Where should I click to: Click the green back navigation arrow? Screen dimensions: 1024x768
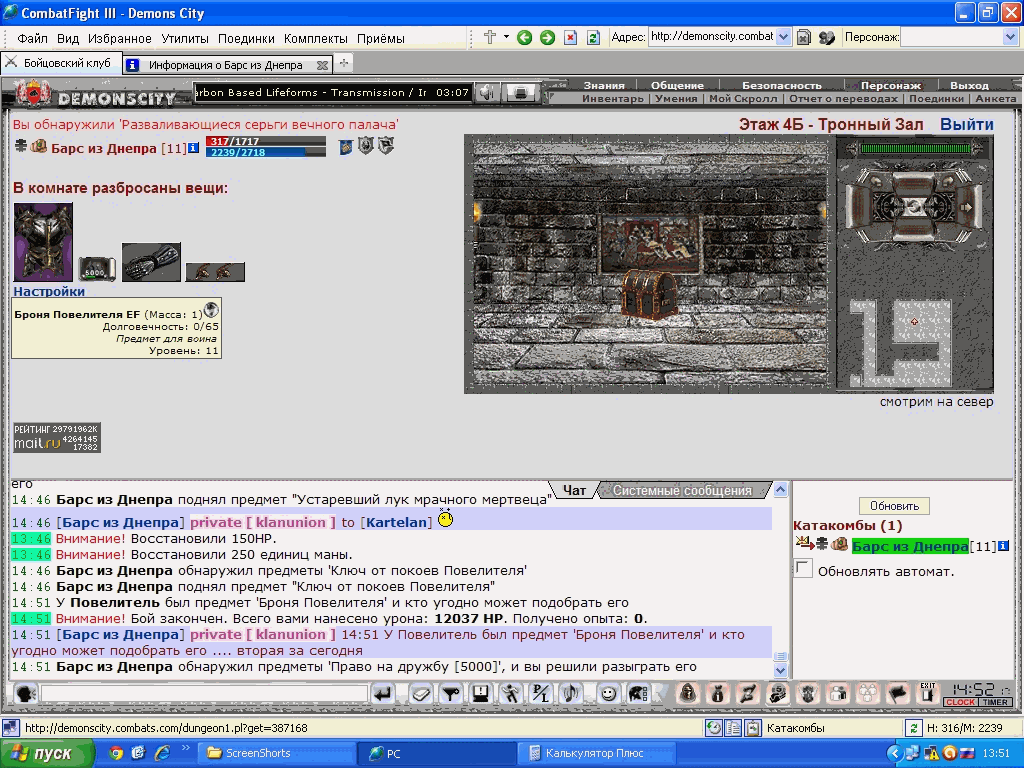coord(524,38)
